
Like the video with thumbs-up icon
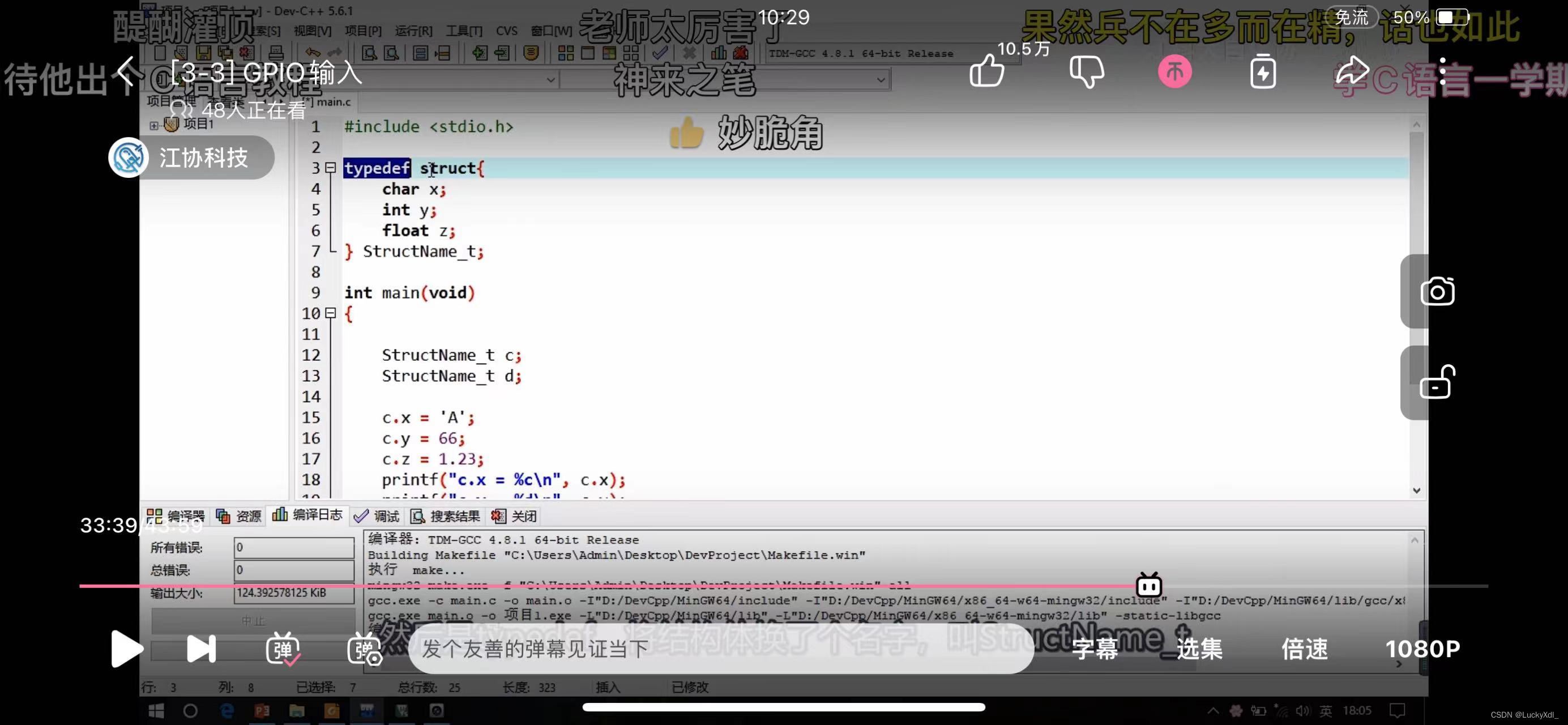tap(986, 71)
